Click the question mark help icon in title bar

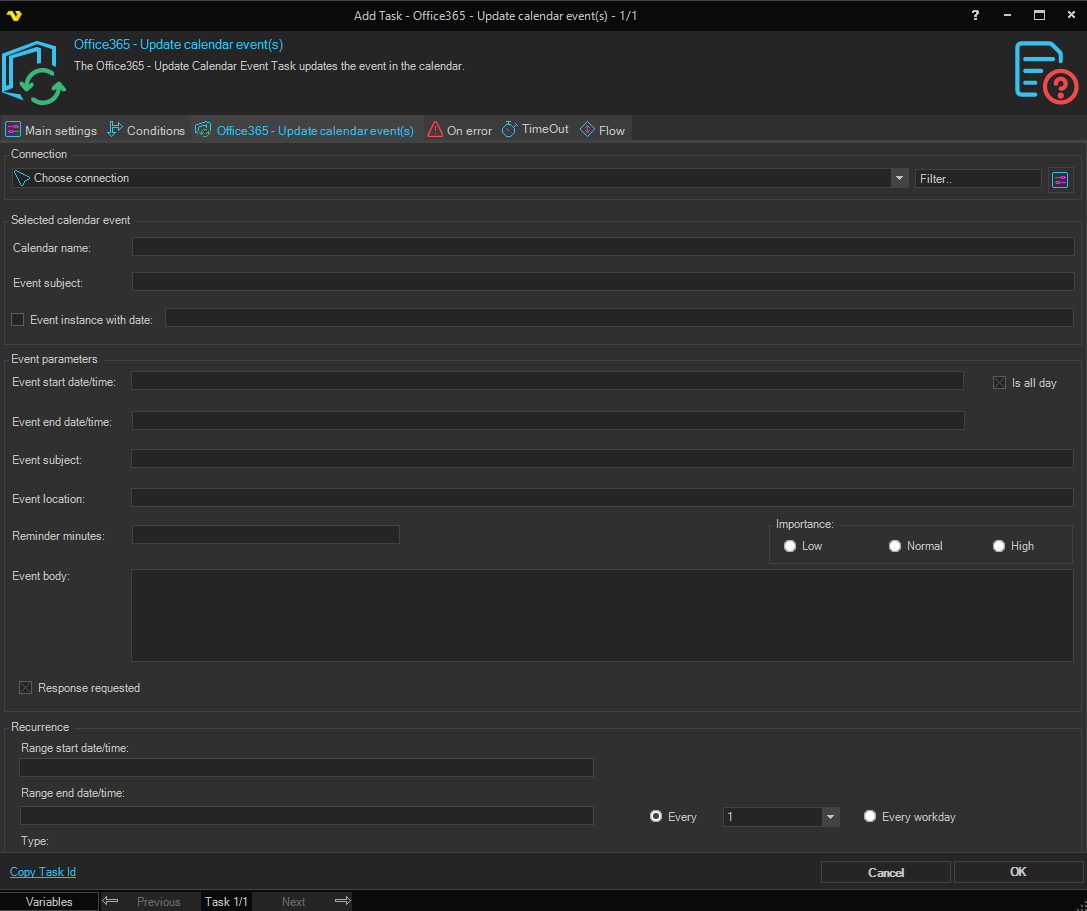pyautogui.click(x=976, y=15)
